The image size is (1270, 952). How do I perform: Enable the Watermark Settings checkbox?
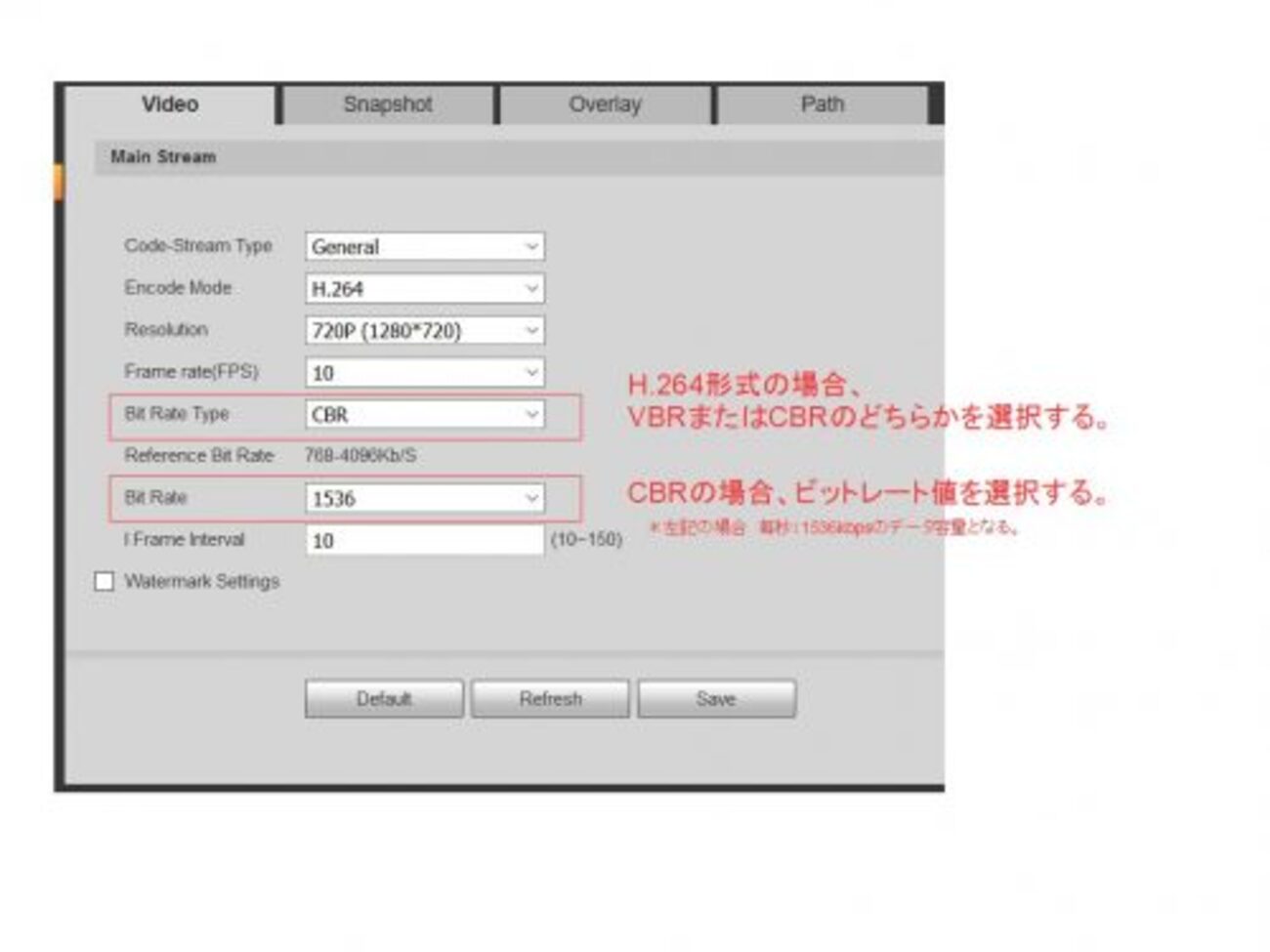point(105,582)
